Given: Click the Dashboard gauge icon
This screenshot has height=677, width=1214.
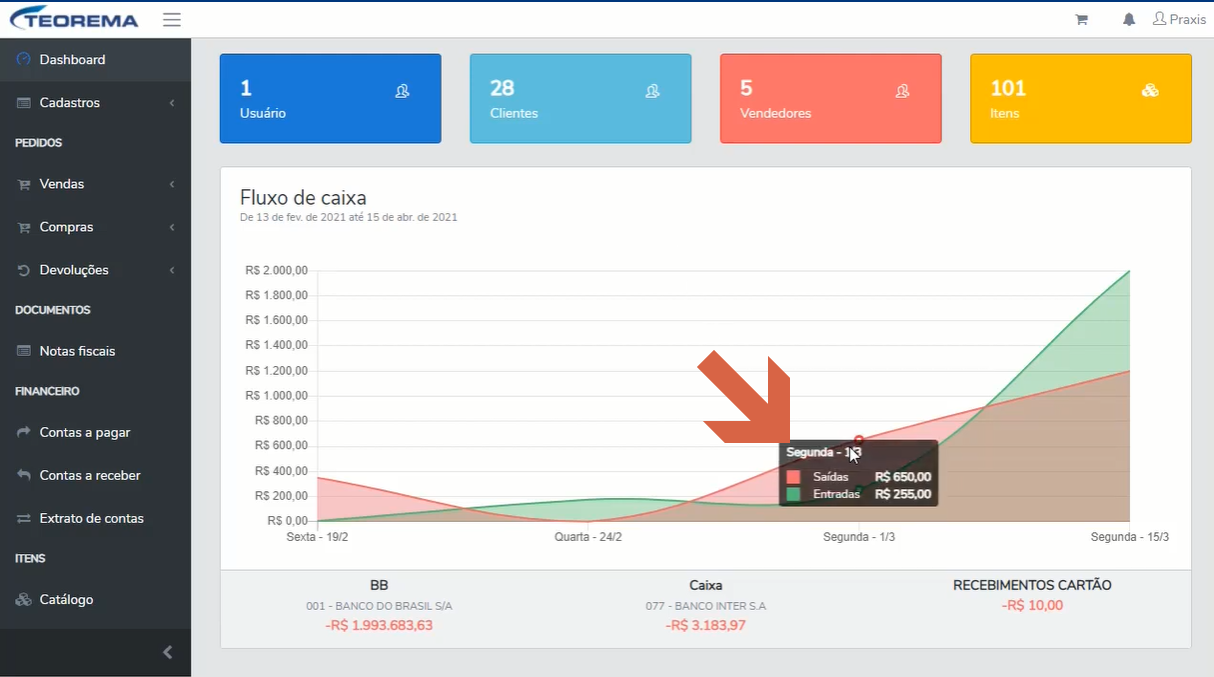Looking at the screenshot, I should 24,60.
